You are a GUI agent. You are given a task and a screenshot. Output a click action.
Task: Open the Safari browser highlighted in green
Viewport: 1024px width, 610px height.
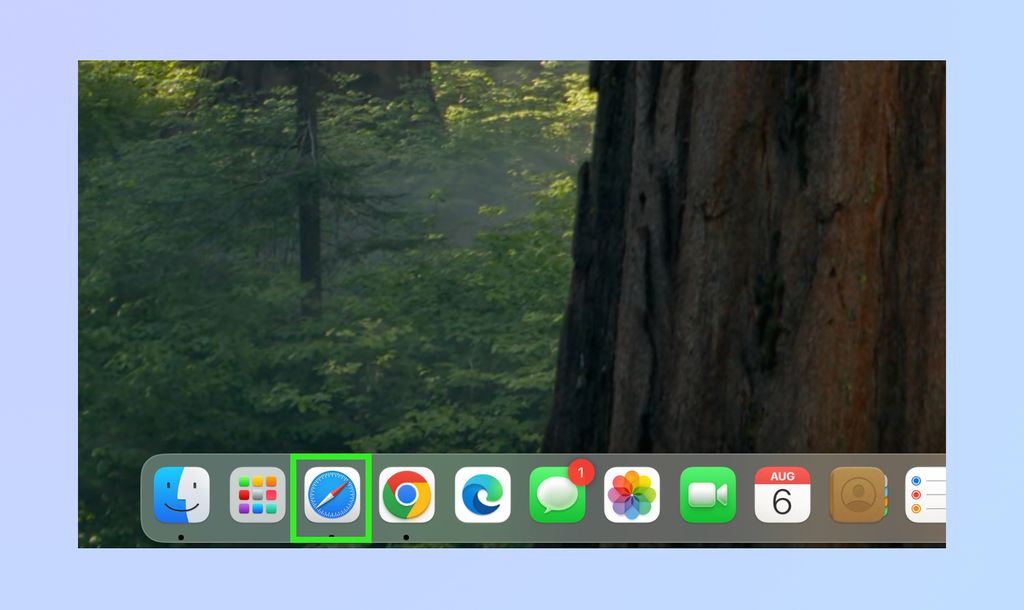[x=330, y=493]
